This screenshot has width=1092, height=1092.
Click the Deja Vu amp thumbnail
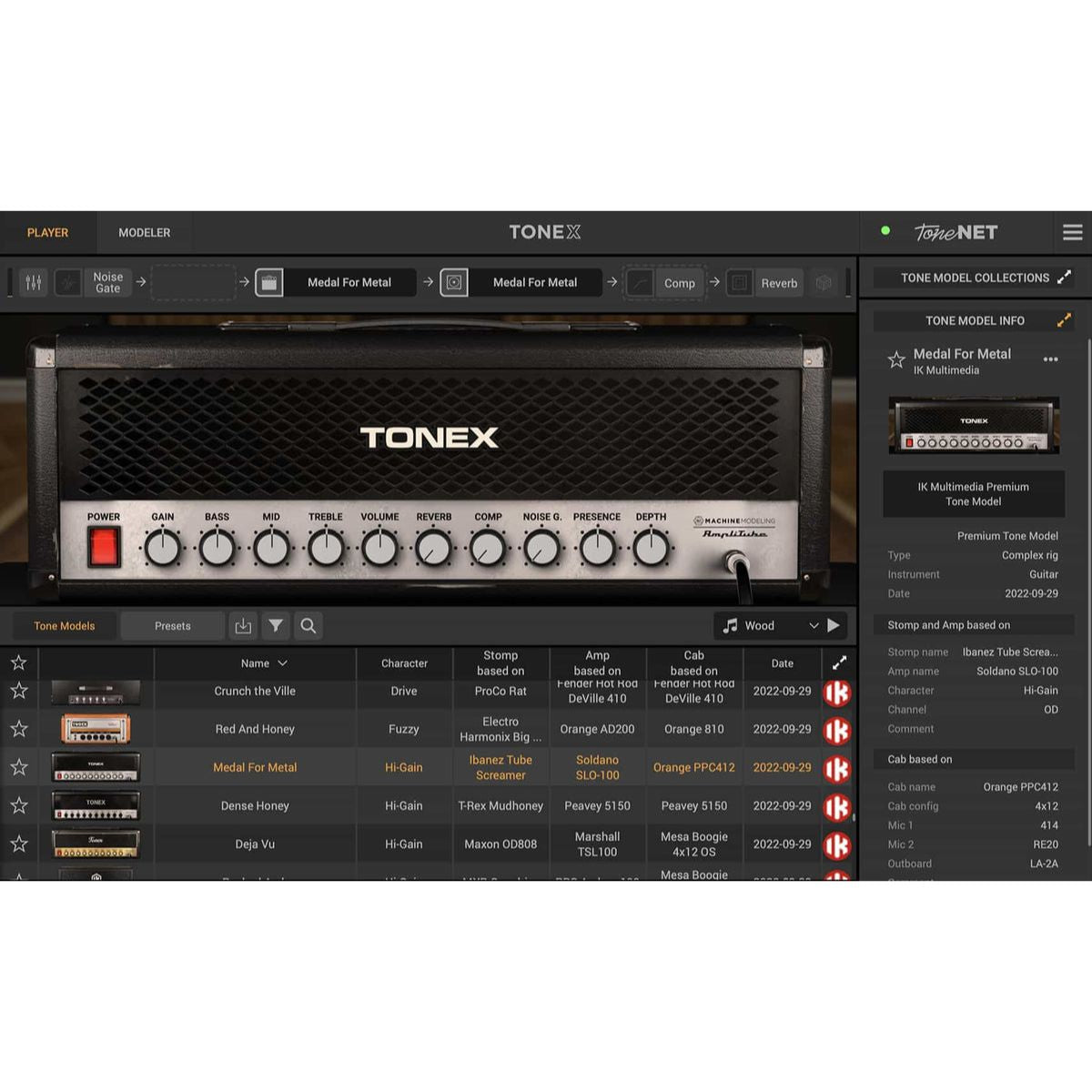coord(96,844)
